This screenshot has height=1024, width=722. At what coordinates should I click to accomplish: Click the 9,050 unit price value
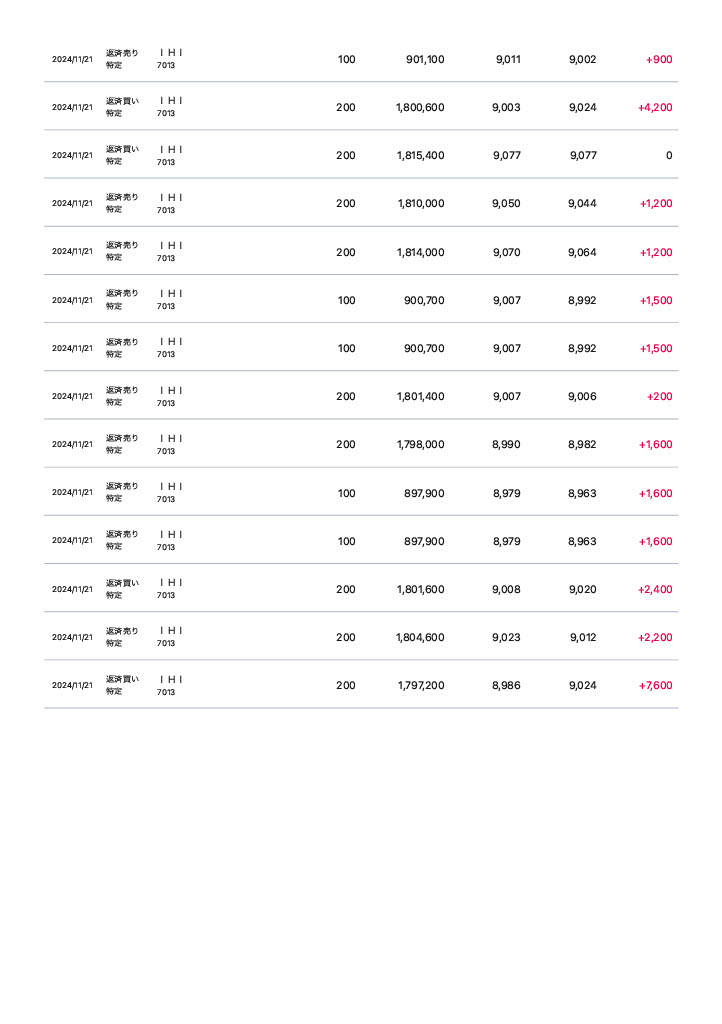(506, 204)
